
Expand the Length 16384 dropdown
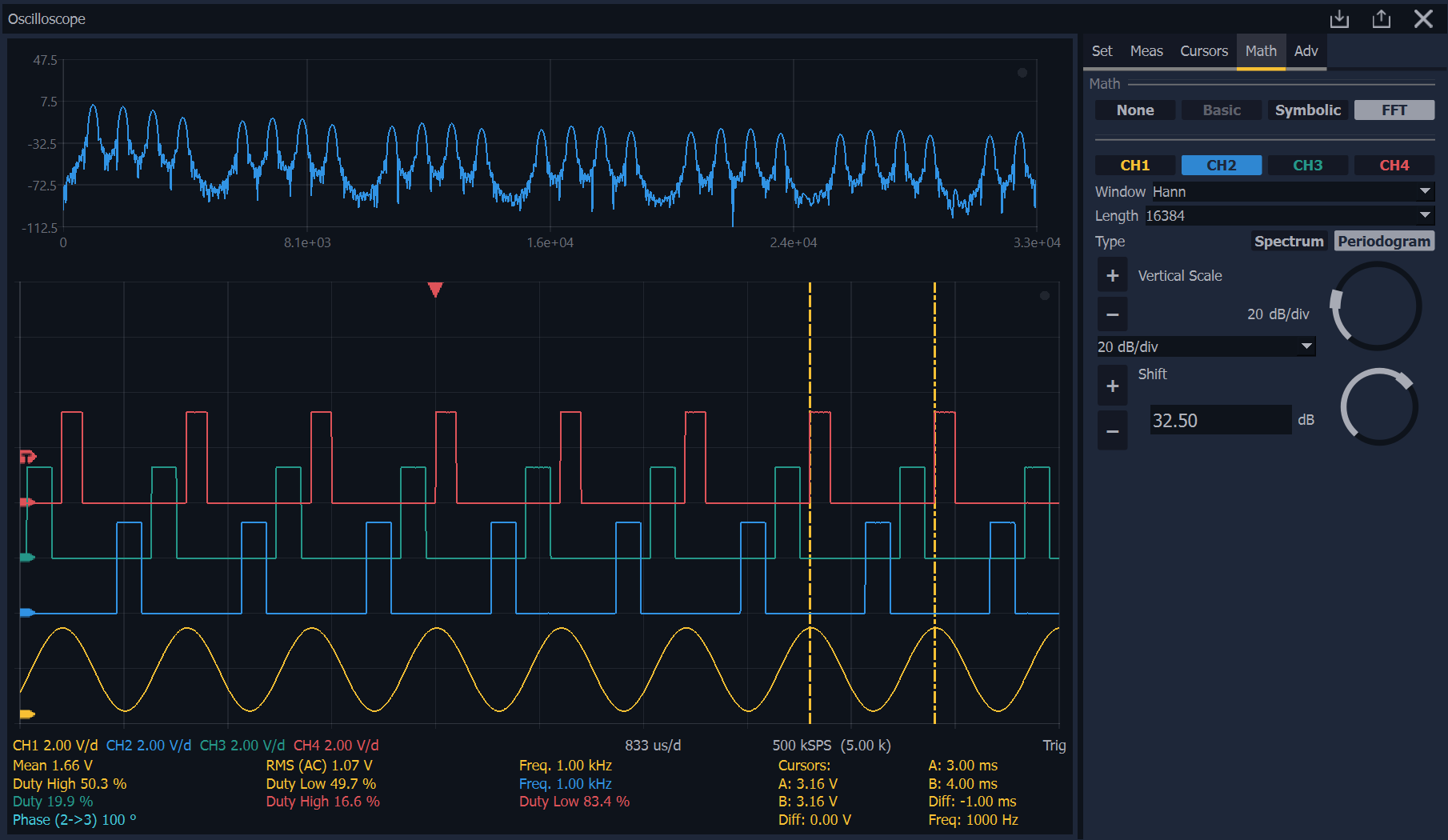1289,216
